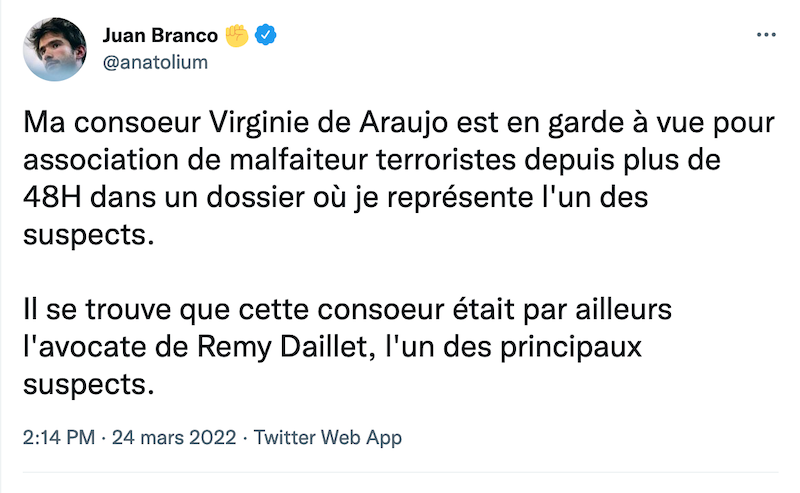Image resolution: width=800 pixels, height=493 pixels.
Task: Open the Juan Branco display name link
Action: pyautogui.click(x=160, y=36)
